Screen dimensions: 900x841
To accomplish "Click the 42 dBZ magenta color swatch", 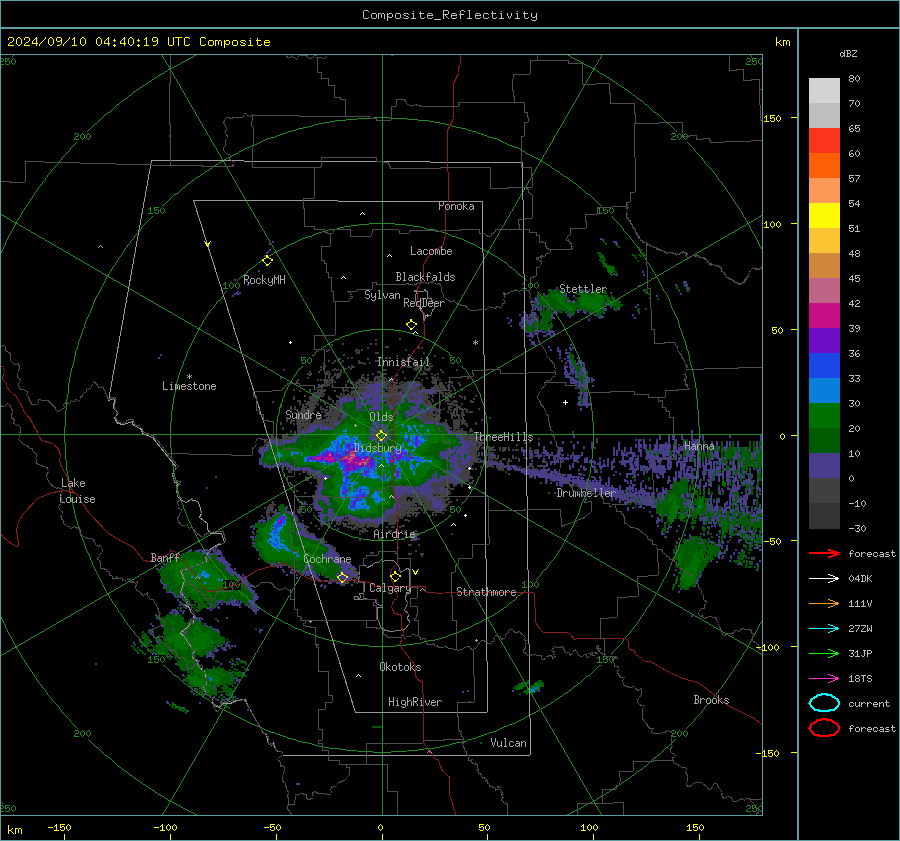I will (x=824, y=316).
